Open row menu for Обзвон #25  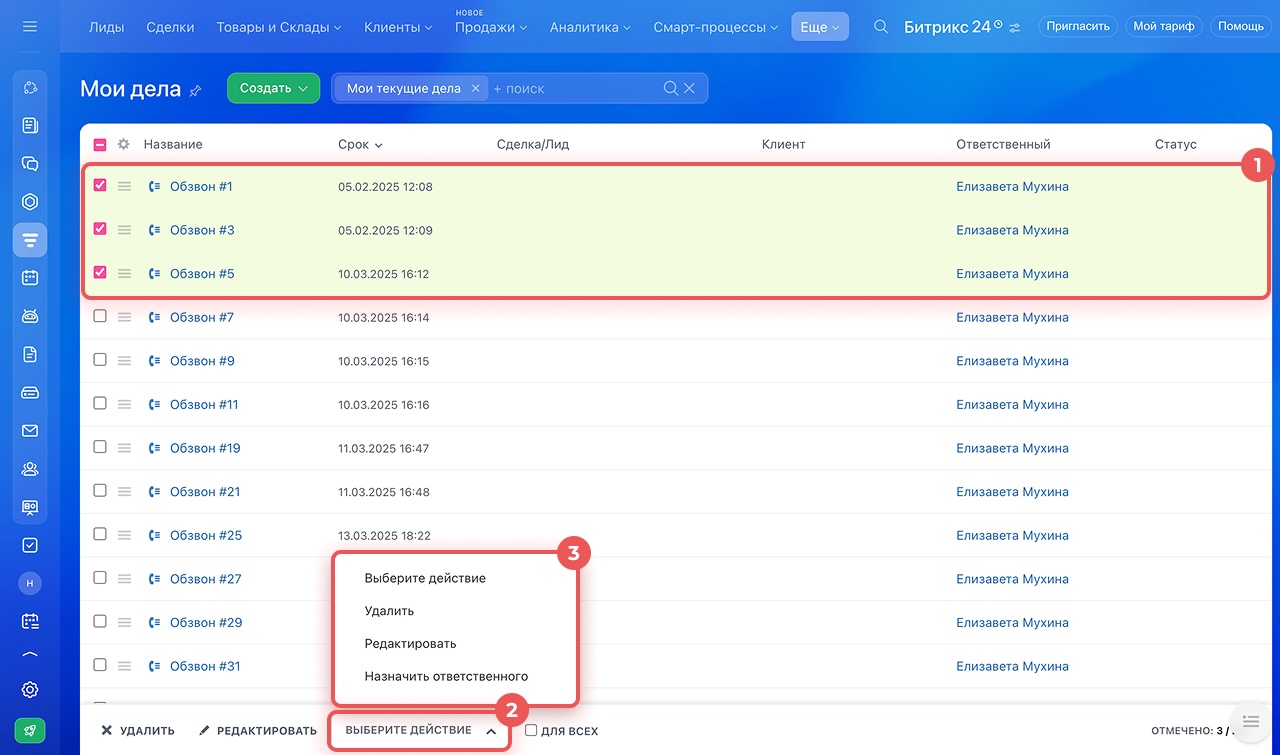tap(125, 535)
